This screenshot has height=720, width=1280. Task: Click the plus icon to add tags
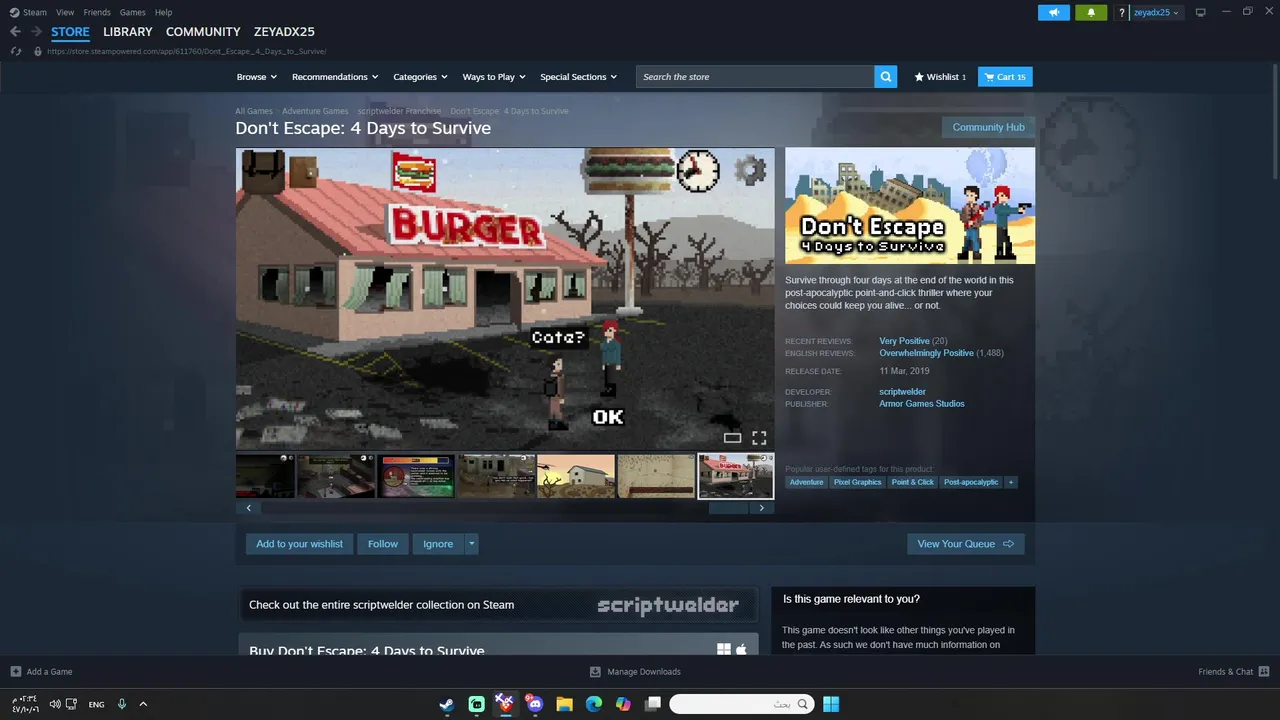[1011, 482]
